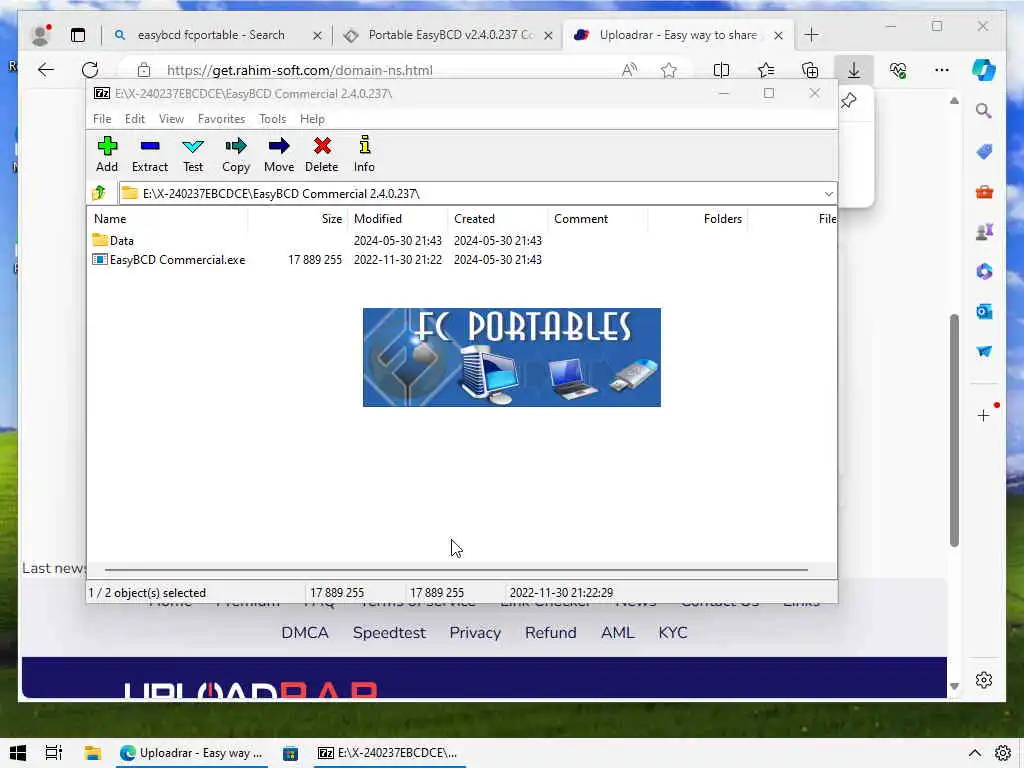Open Browser essentials heart icon
Image resolution: width=1024 pixels, height=768 pixels.
(898, 70)
